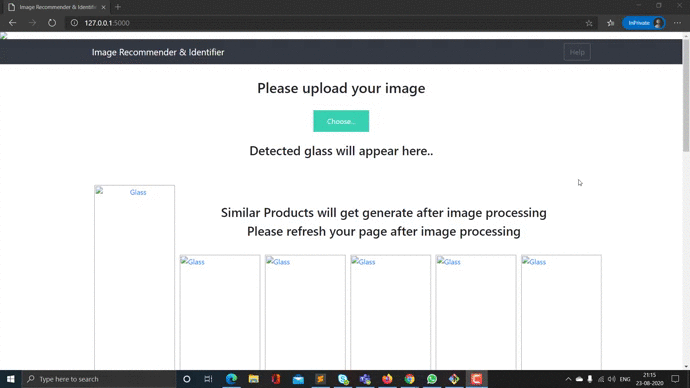Open Microsoft Teams from the taskbar
This screenshot has width=690, height=388.
[x=365, y=379]
